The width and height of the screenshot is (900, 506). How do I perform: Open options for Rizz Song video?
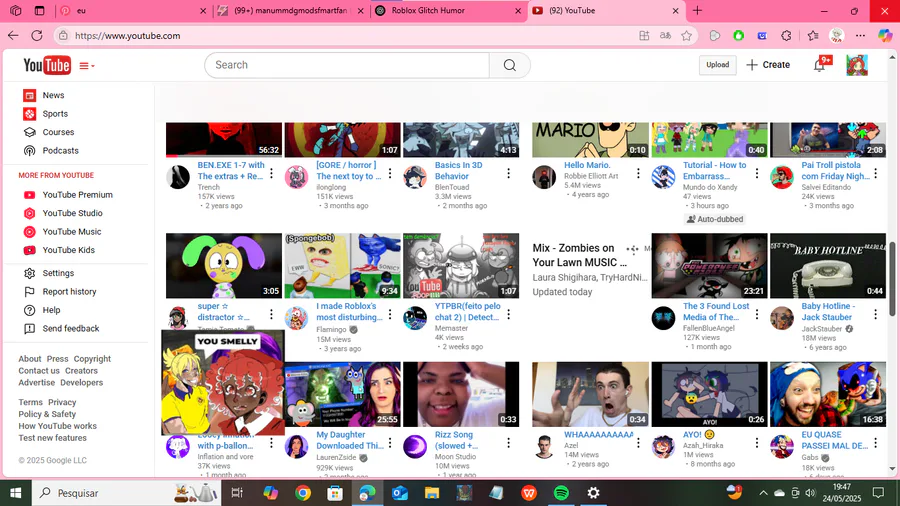tap(509, 443)
